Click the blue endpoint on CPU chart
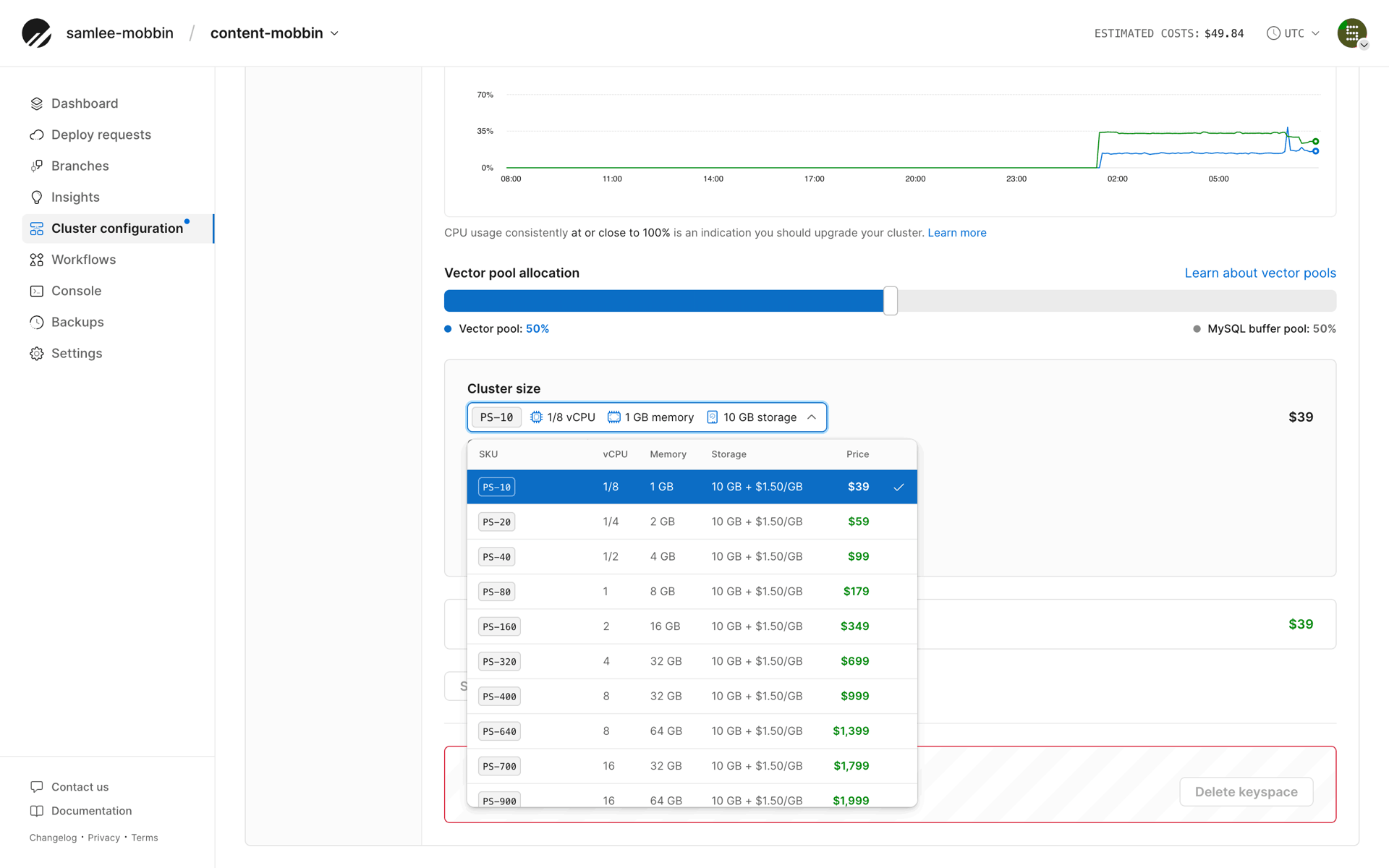This screenshot has width=1389, height=868. click(x=1315, y=151)
